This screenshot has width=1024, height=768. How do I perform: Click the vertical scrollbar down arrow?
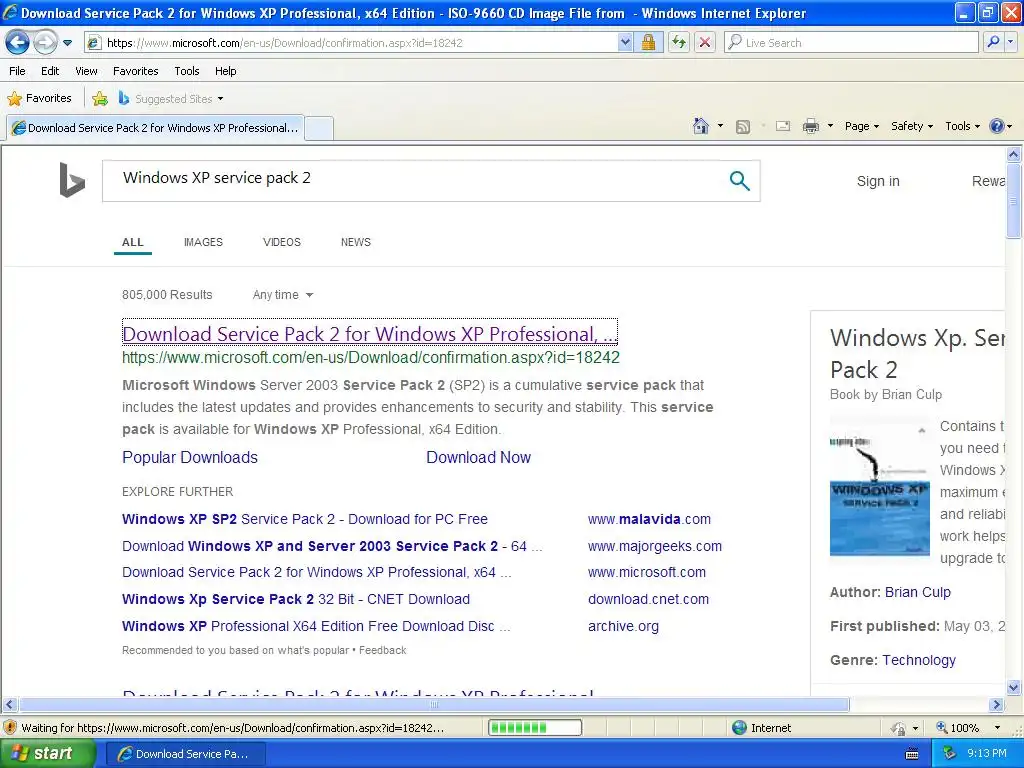pos(1014,687)
